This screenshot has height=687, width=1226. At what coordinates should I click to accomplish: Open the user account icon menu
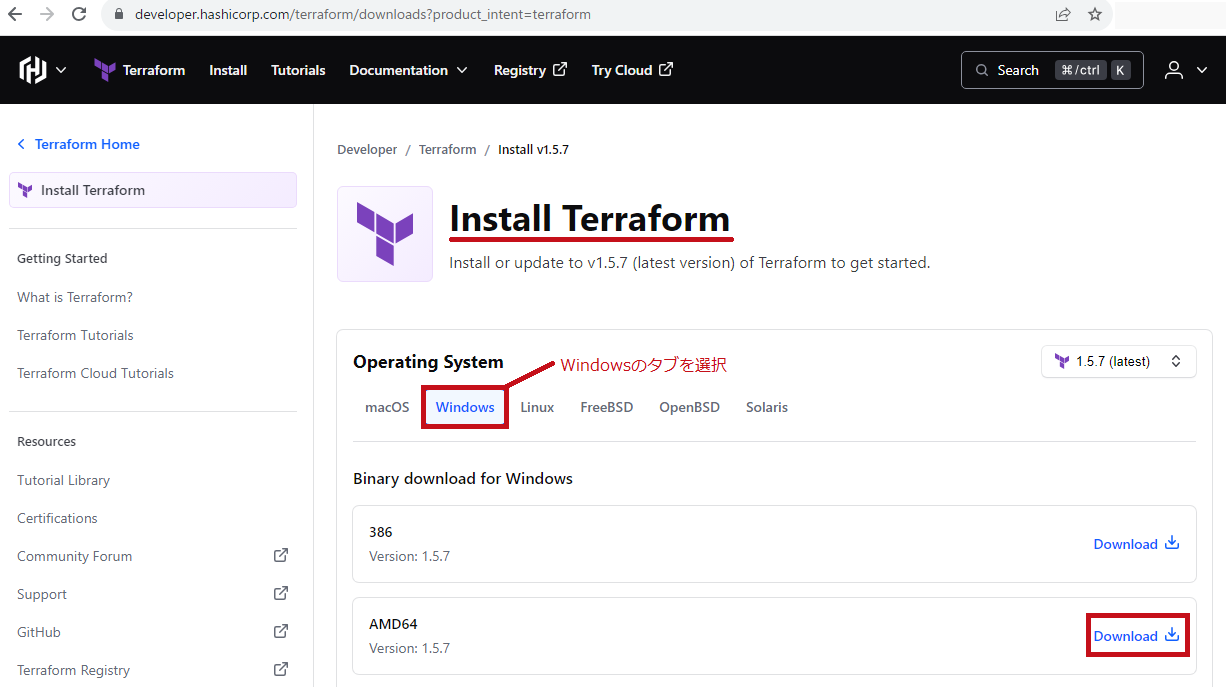click(x=1174, y=70)
